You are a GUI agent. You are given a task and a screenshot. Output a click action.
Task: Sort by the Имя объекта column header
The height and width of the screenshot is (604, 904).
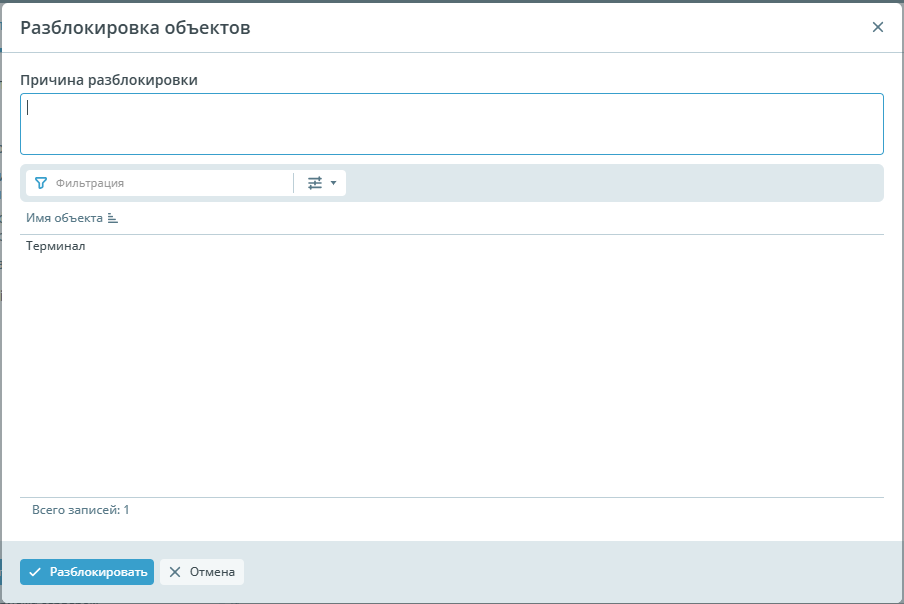point(65,218)
